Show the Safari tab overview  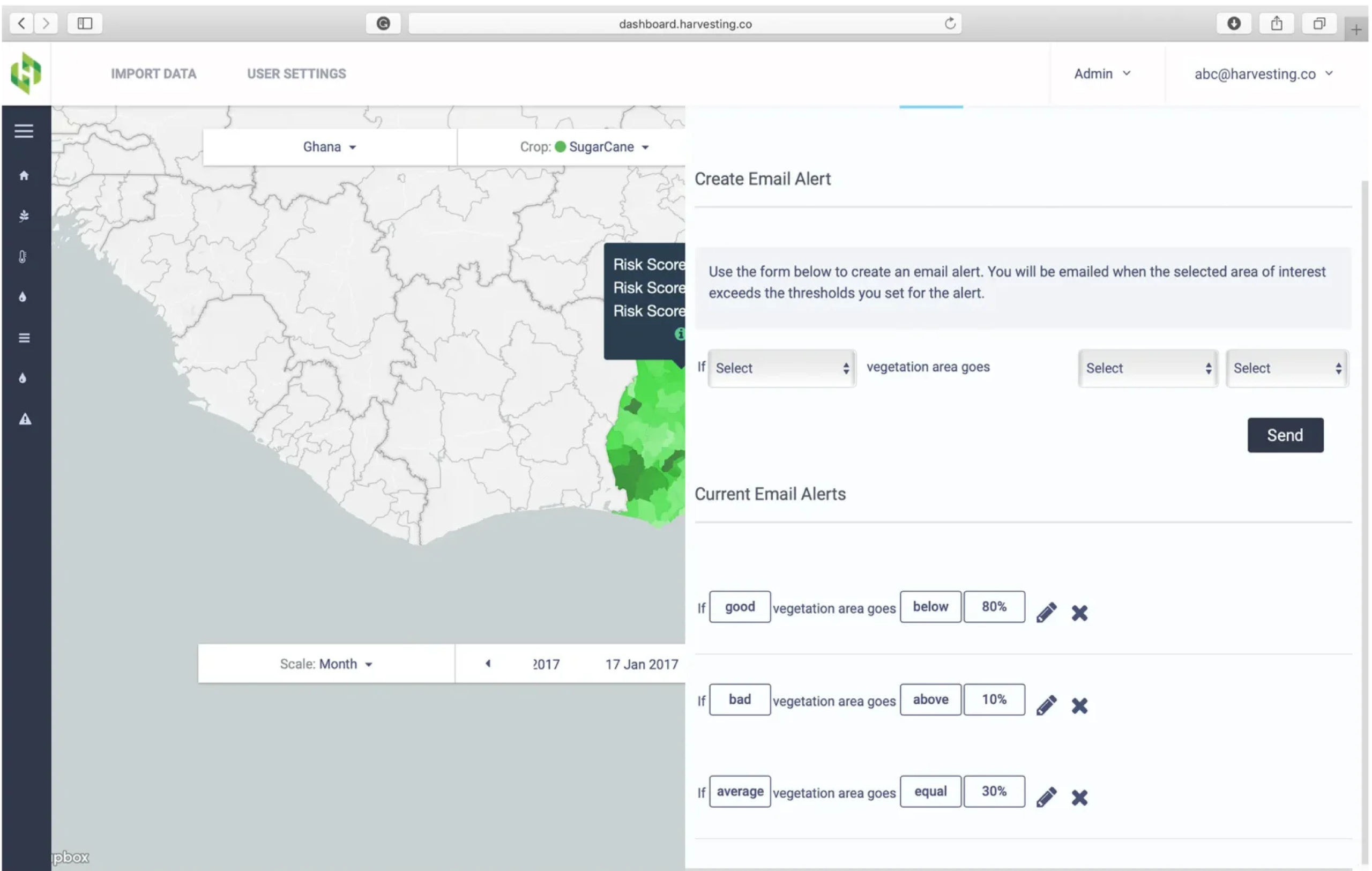click(x=1319, y=24)
